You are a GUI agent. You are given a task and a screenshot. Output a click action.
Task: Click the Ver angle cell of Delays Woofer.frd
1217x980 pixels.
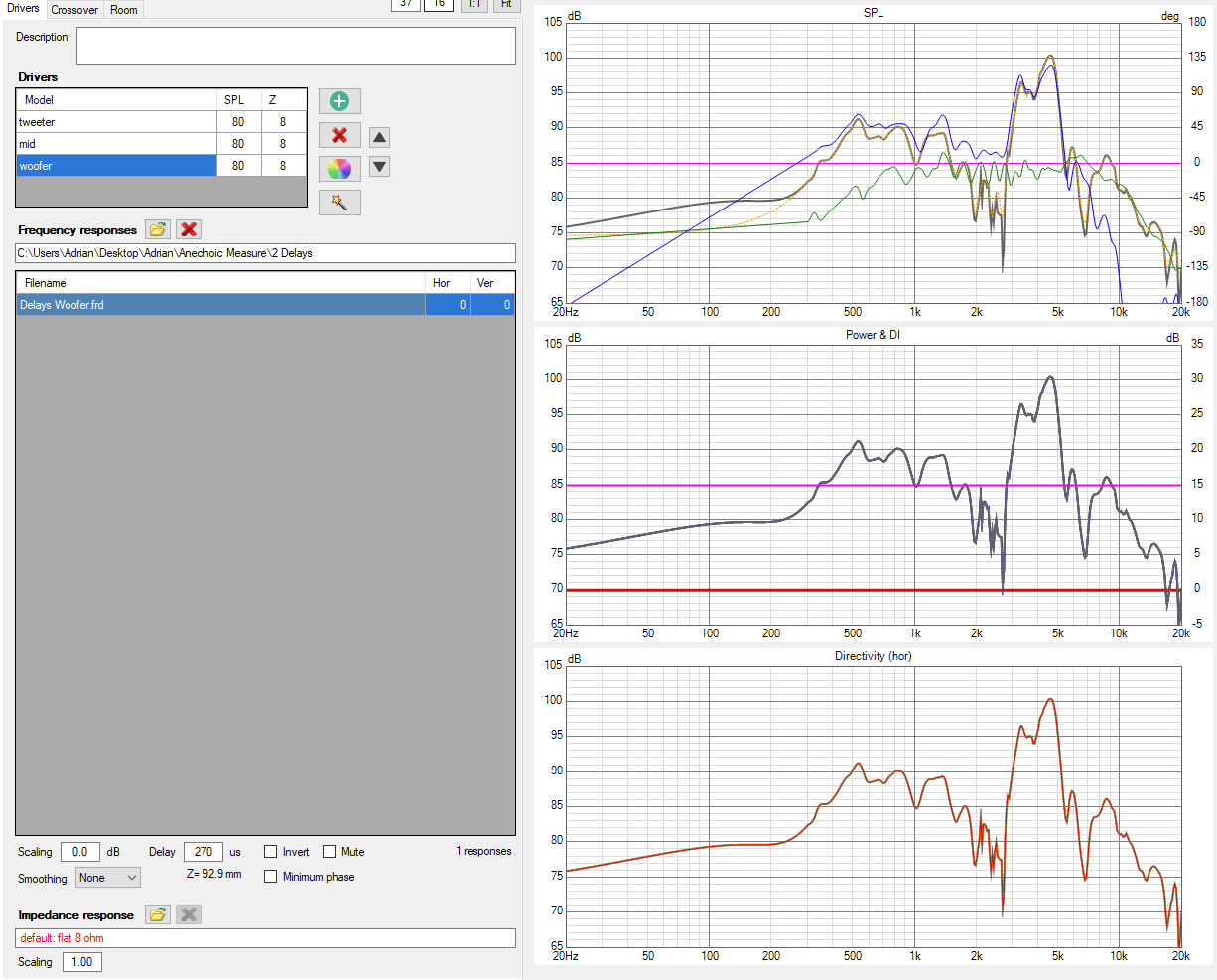pyautogui.click(x=492, y=305)
